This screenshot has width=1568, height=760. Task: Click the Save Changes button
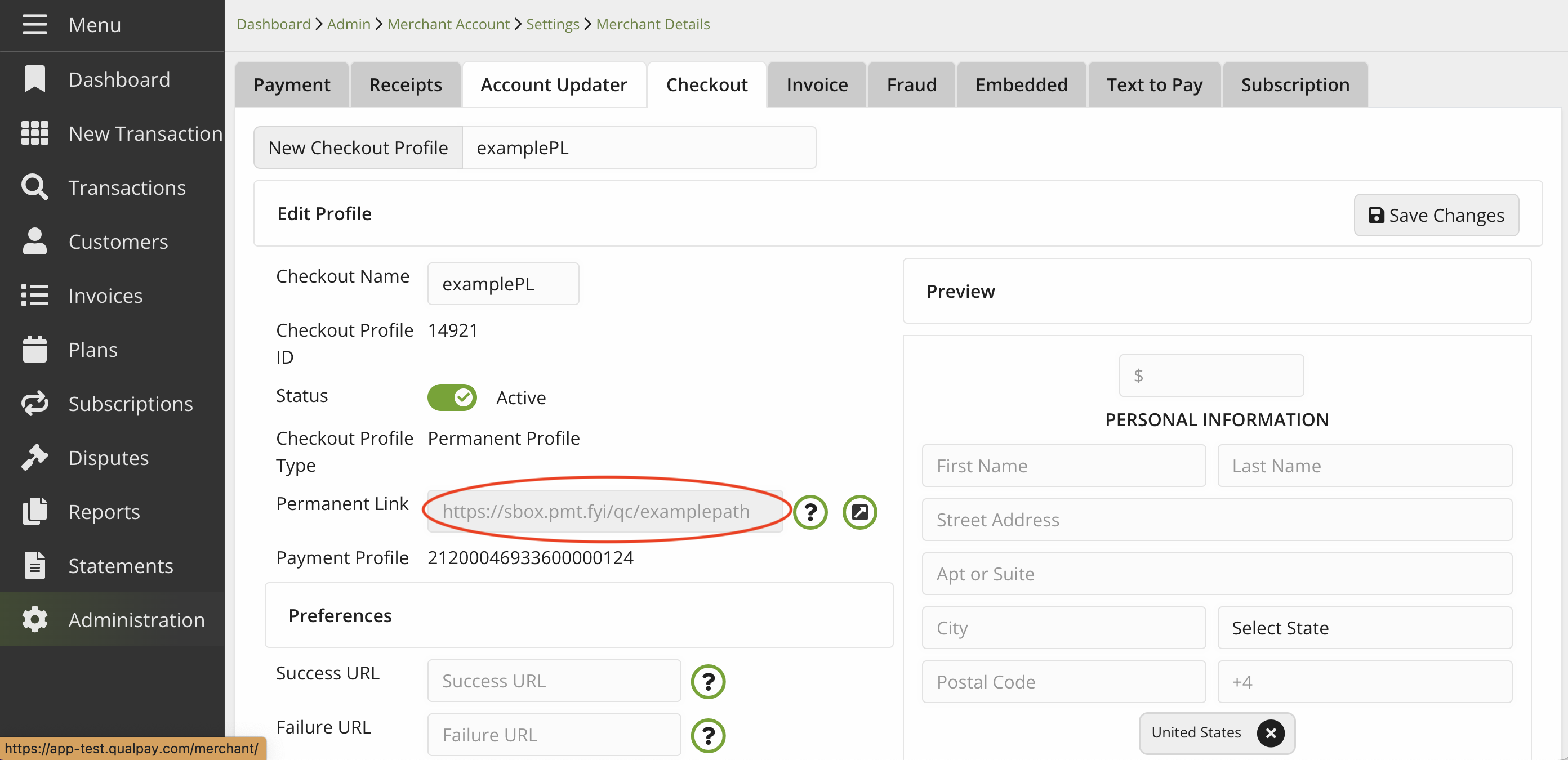point(1436,215)
